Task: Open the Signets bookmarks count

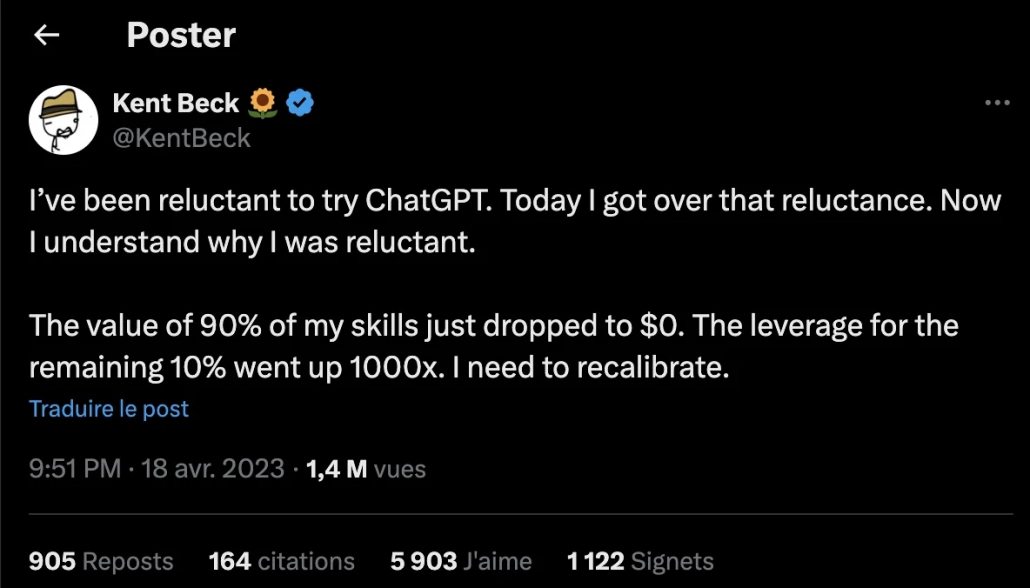Action: tap(641, 561)
